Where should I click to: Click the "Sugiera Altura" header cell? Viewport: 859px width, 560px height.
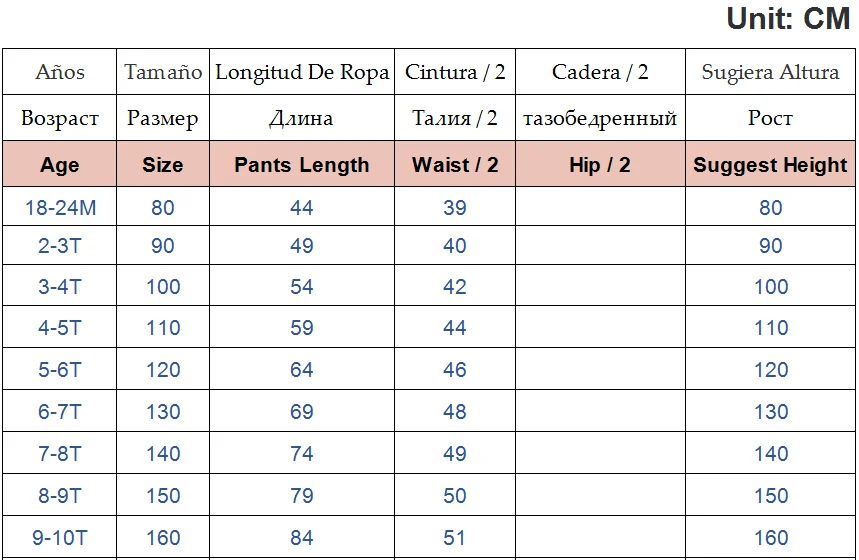[770, 72]
